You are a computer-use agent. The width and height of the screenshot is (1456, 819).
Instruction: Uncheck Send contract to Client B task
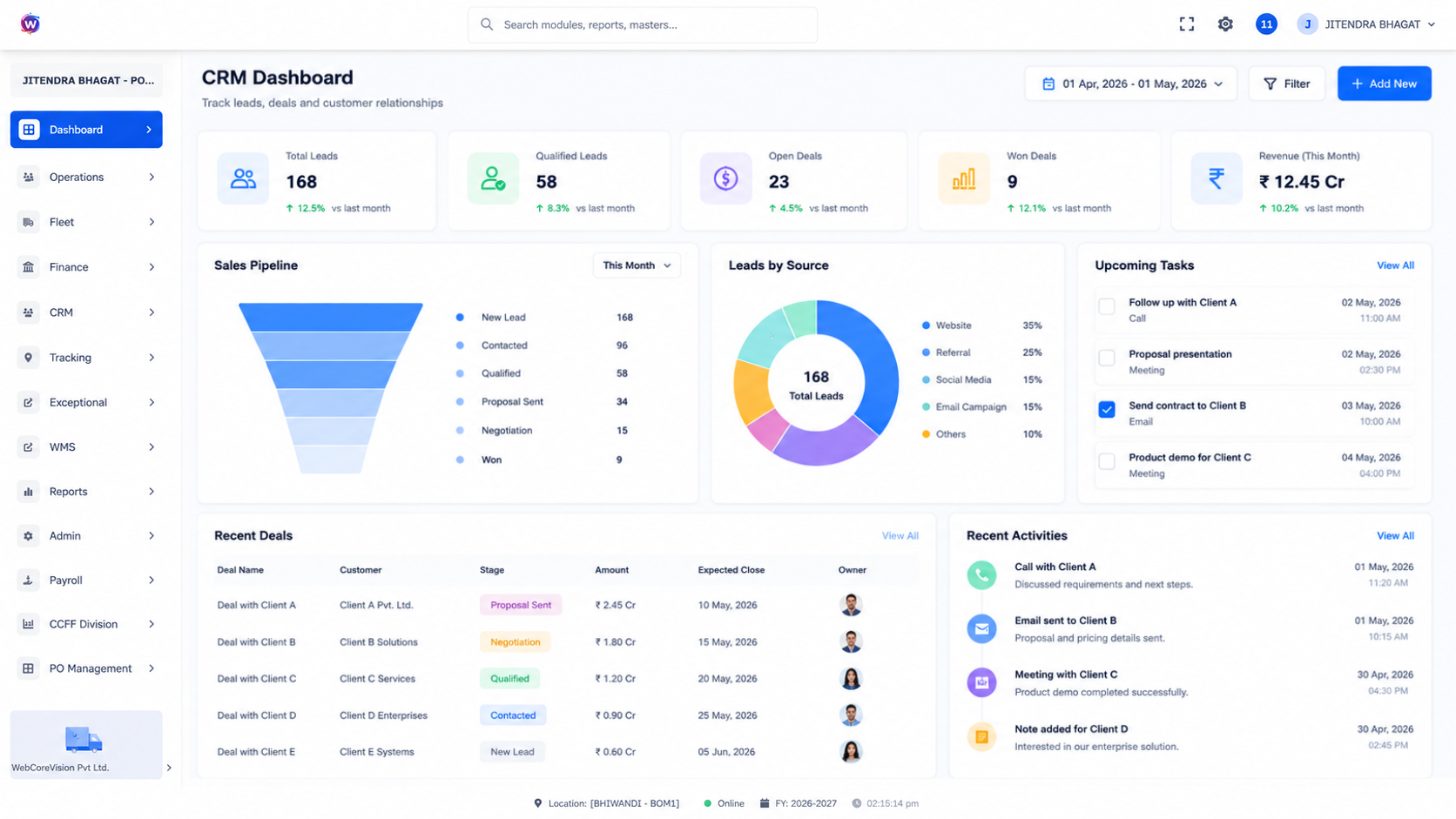click(x=1107, y=409)
